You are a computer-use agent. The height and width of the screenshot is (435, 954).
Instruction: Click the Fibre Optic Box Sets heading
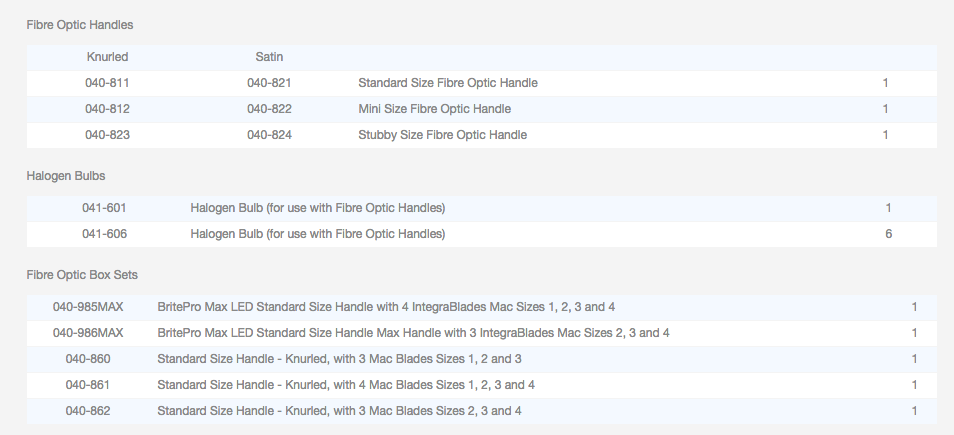pyautogui.click(x=89, y=274)
